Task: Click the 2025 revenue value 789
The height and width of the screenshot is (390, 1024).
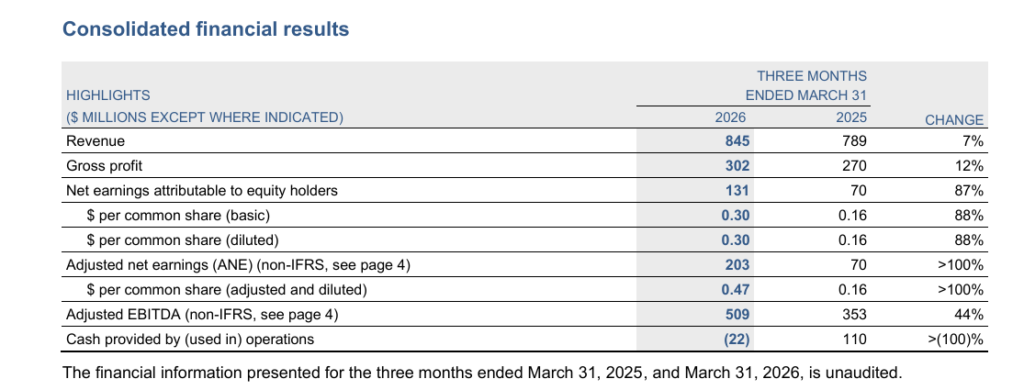Action: 854,141
